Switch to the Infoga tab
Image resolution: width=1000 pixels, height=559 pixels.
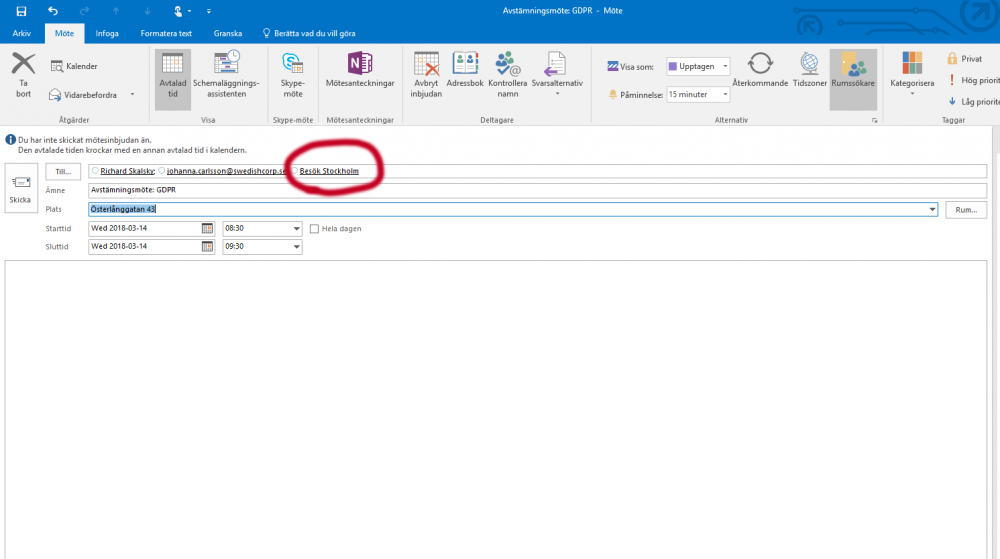[106, 33]
